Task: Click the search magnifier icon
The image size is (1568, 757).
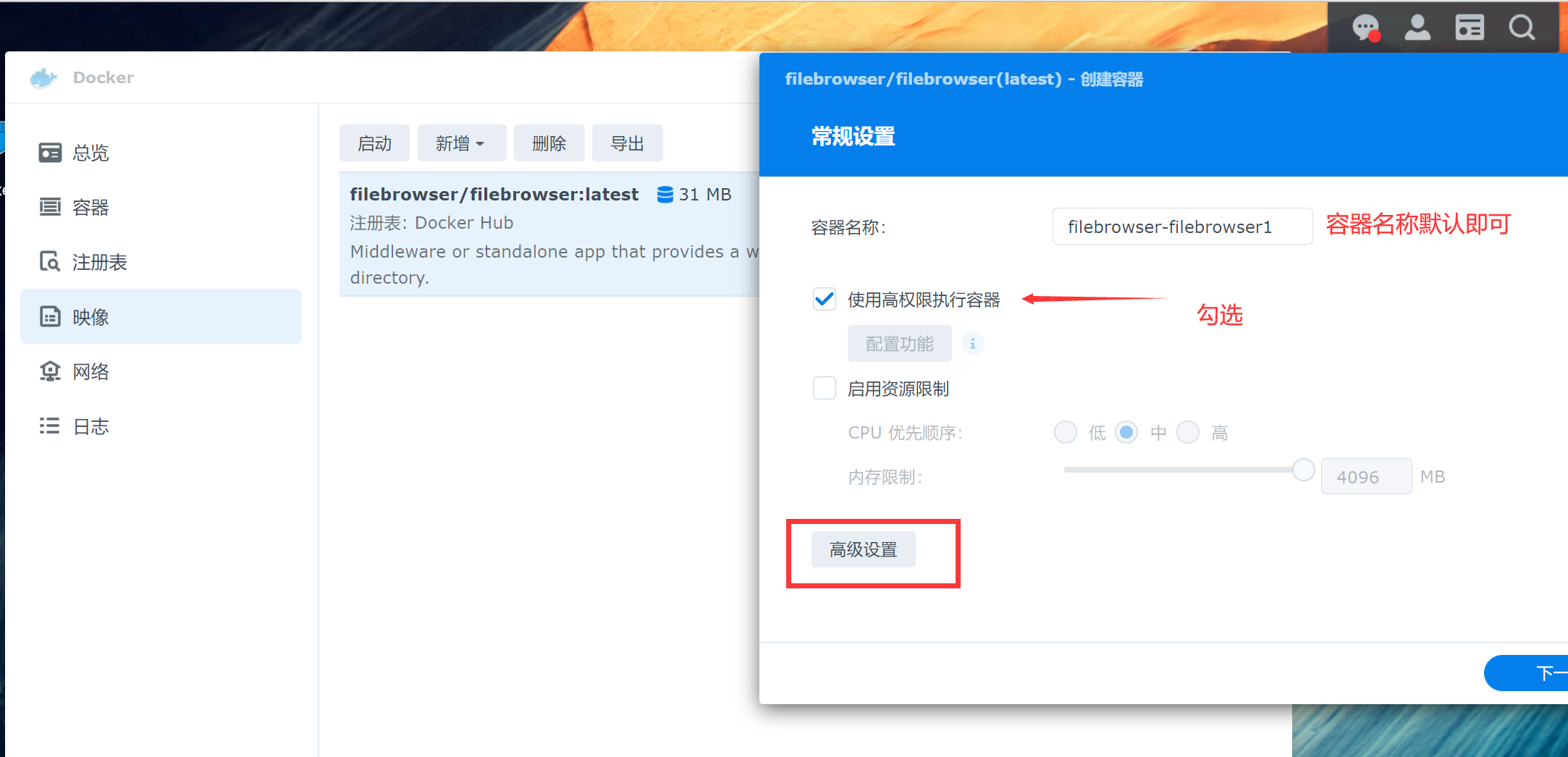Action: 1522,28
